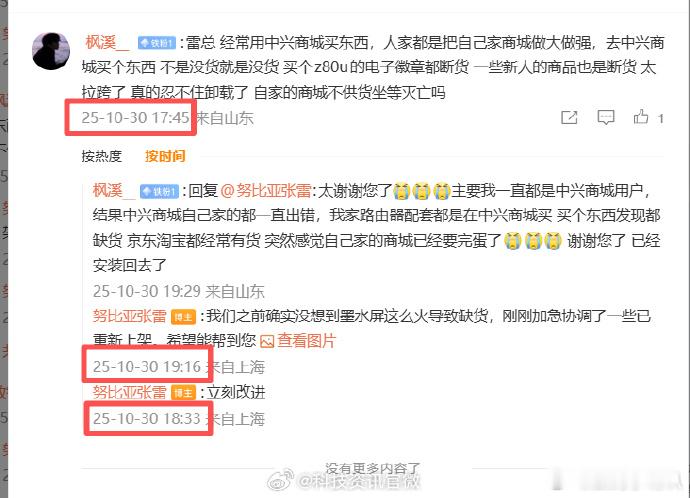The height and width of the screenshot is (498, 690).
Task: Open the @努比亚张雷 mention link
Action: point(266,191)
